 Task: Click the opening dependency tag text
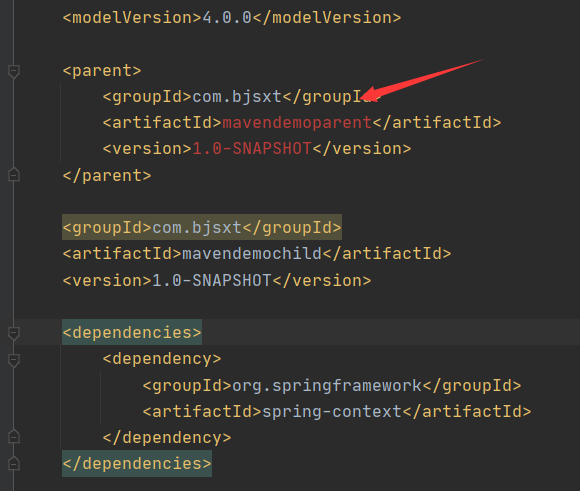pyautogui.click(x=162, y=359)
